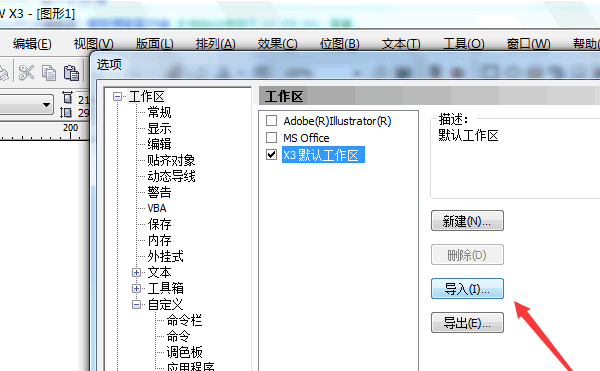The height and width of the screenshot is (371, 600).
Task: Select 保存 in the options tree
Action: pyautogui.click(x=159, y=224)
